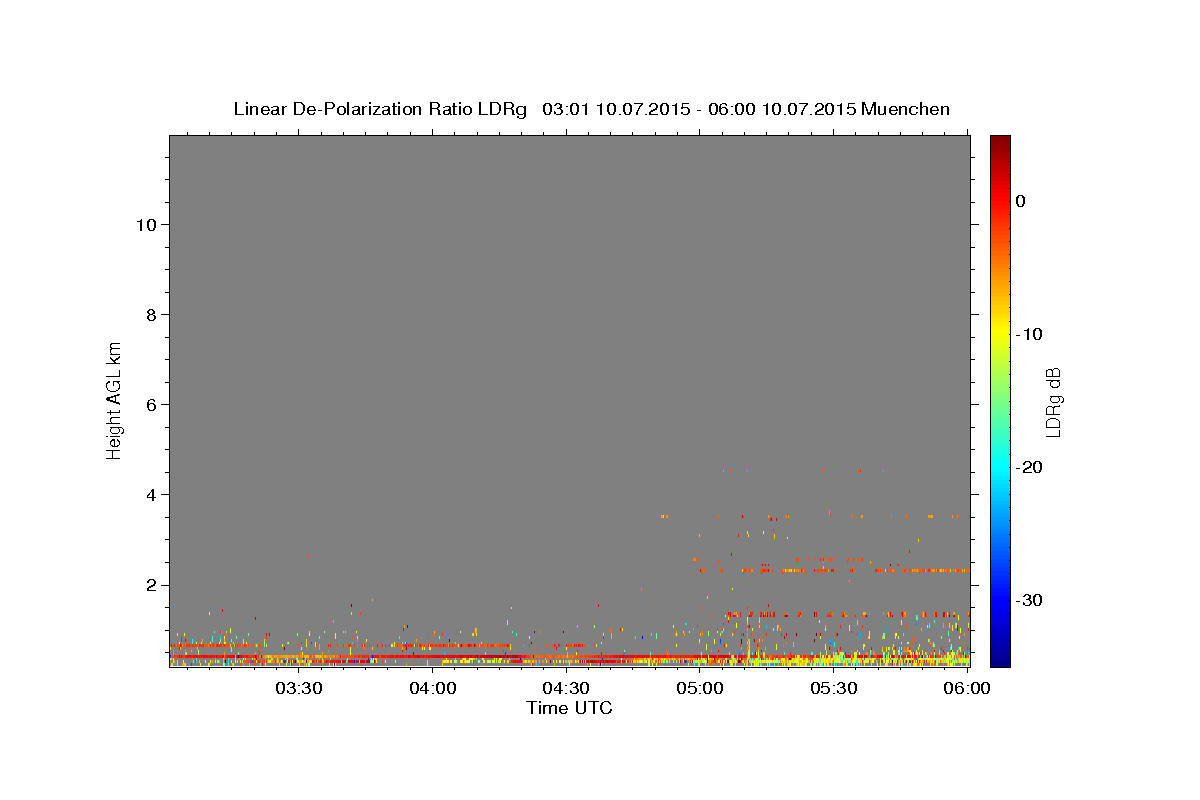Click the height tick label 6
Image resolution: width=1200 pixels, height=800 pixels.
149,404
